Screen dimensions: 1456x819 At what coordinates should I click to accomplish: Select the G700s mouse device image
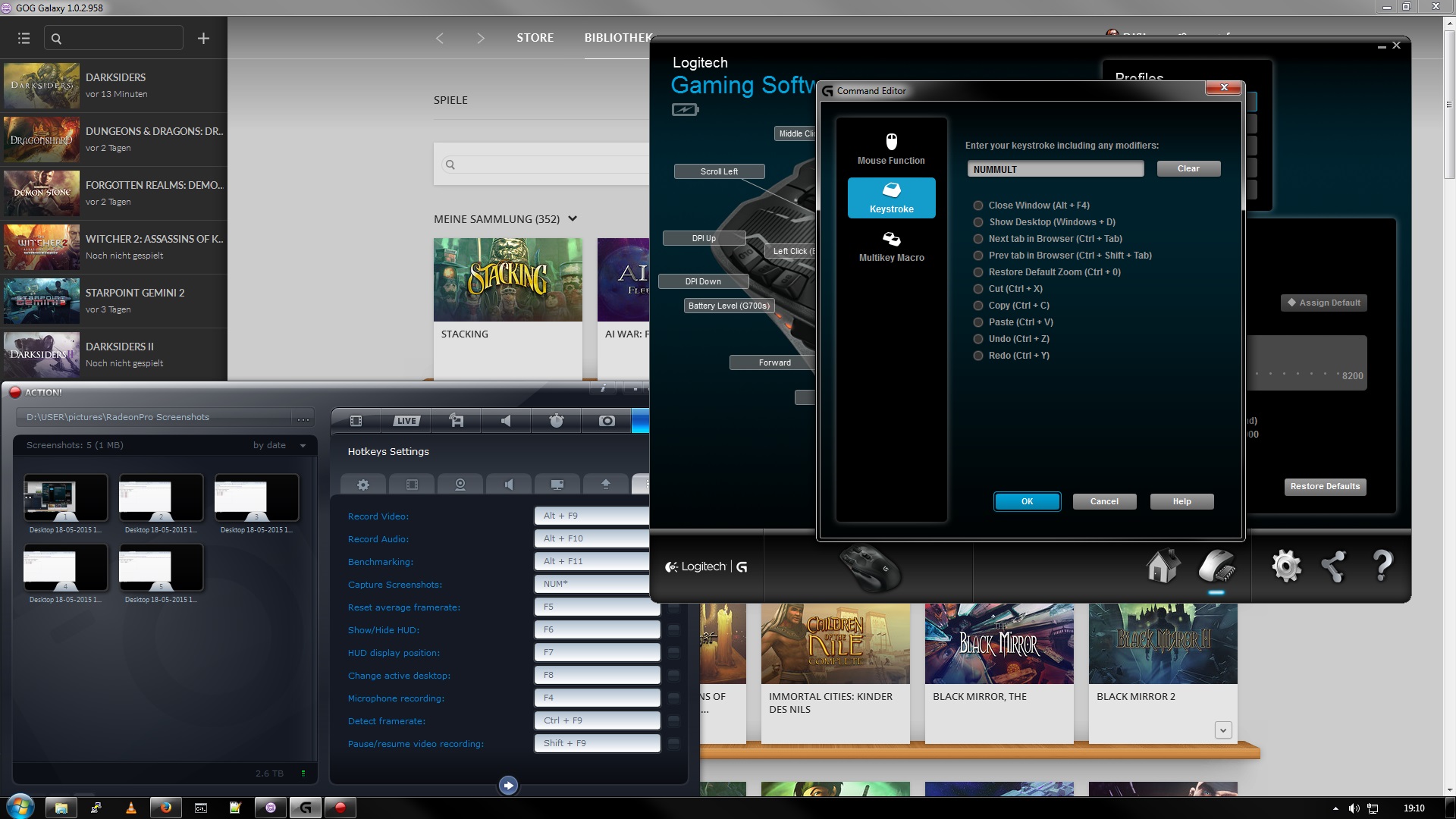tap(870, 567)
